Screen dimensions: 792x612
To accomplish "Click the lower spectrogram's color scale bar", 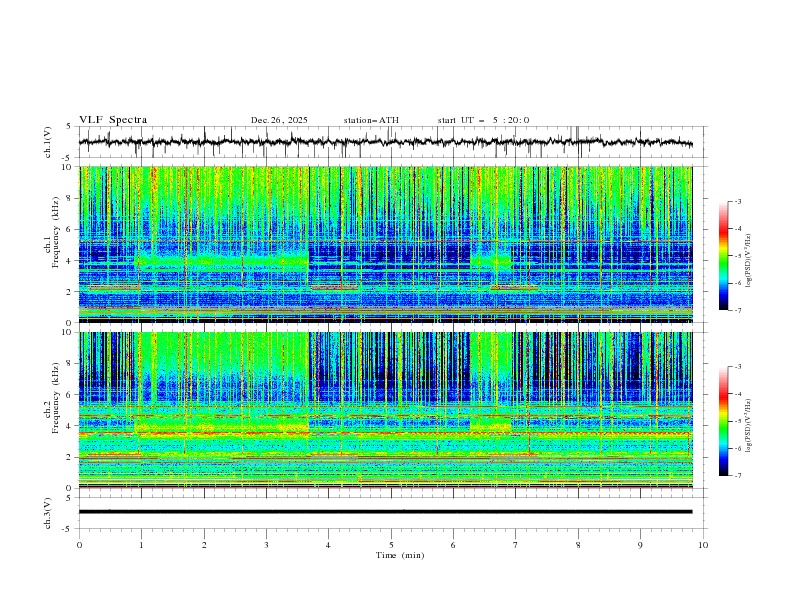I will (x=723, y=421).
